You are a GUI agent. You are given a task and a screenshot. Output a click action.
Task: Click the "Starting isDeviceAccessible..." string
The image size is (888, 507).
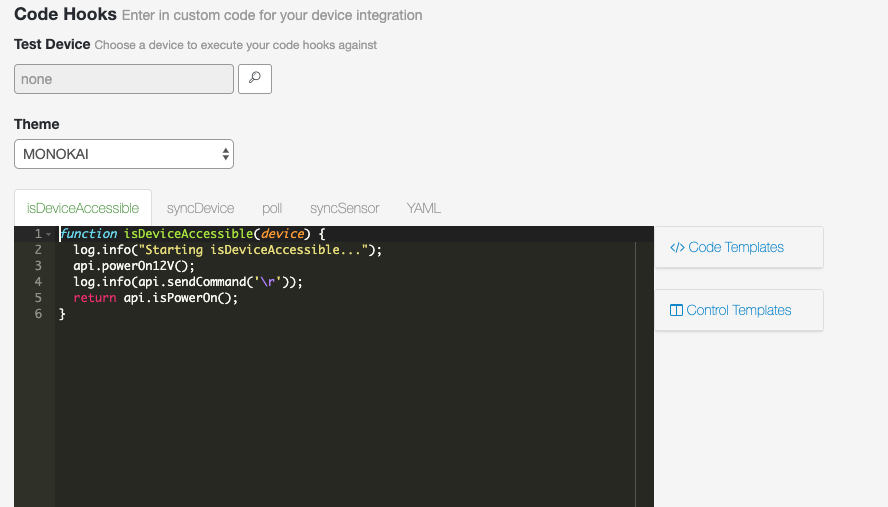pos(253,250)
